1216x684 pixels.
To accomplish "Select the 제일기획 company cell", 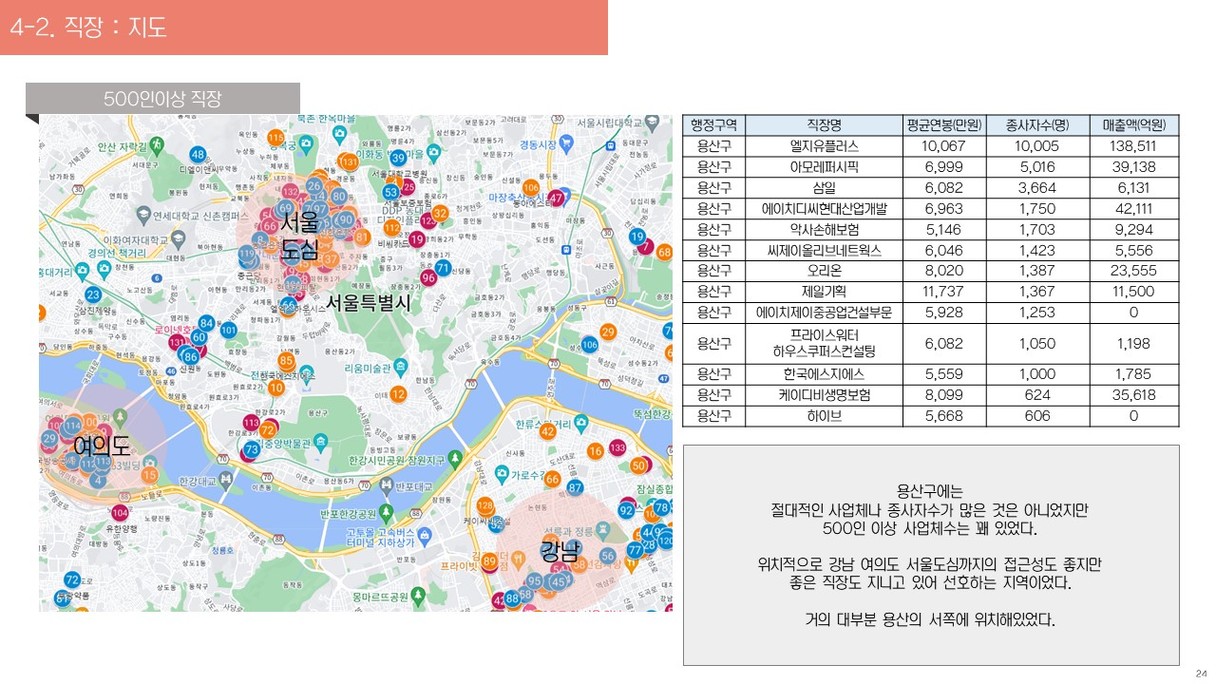I will pos(824,292).
